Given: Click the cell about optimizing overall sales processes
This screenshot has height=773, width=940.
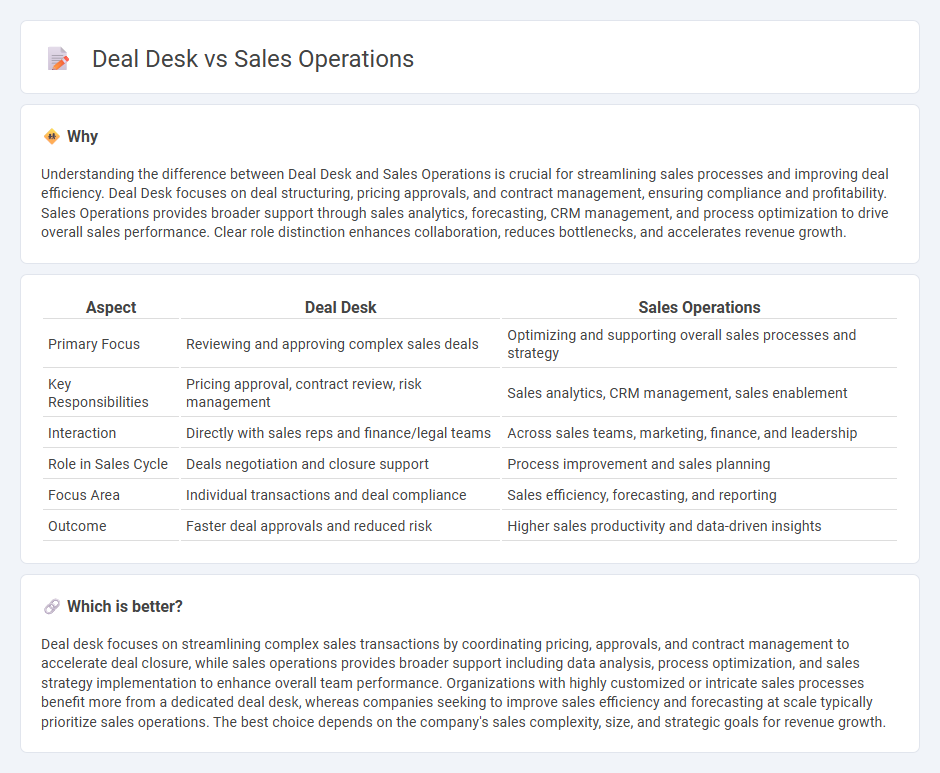Looking at the screenshot, I should tap(699, 344).
